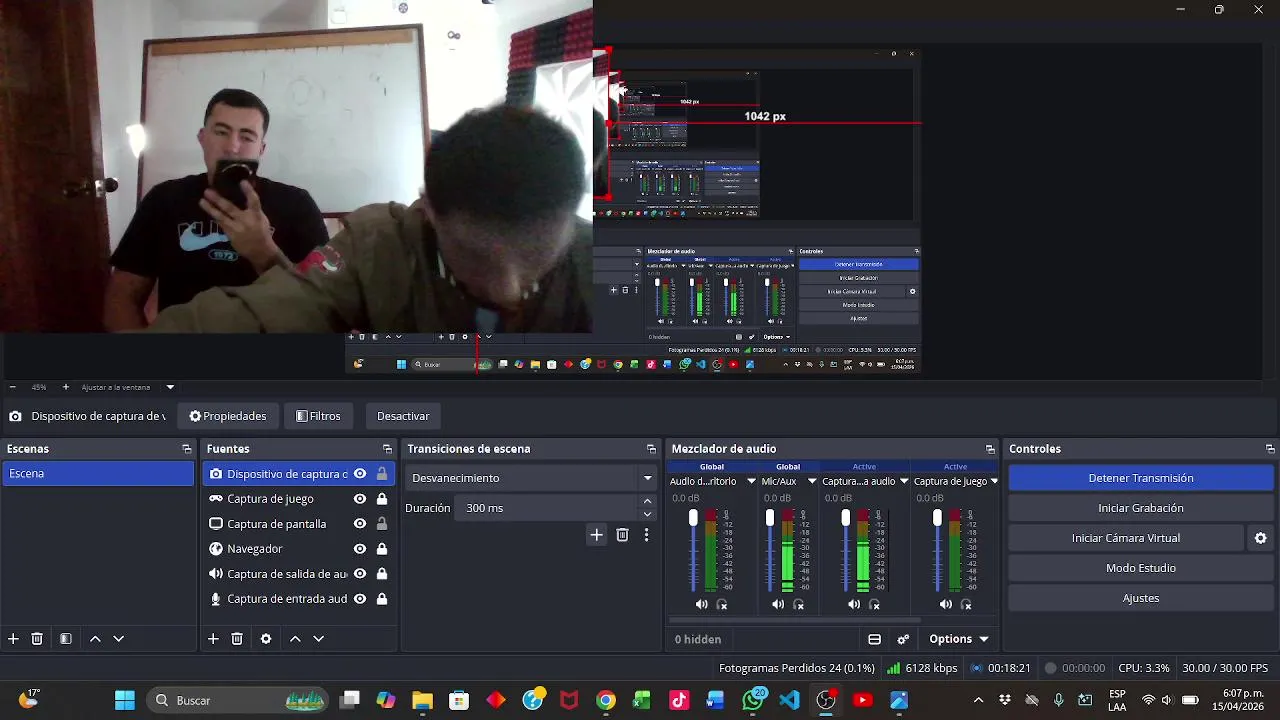The image size is (1280, 720).
Task: Open Visual Studio Code from taskbar
Action: [x=790, y=700]
